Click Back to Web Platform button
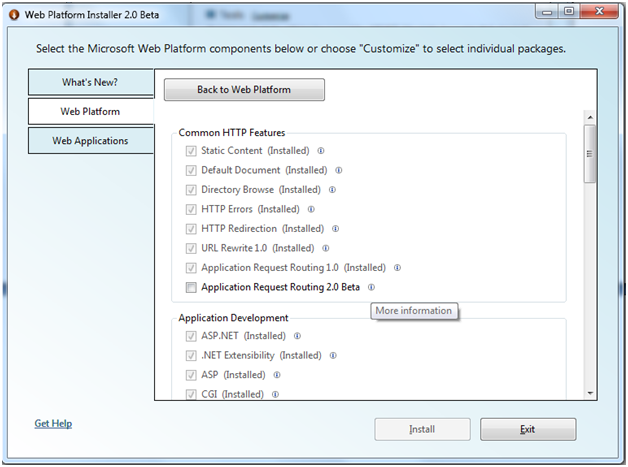The image size is (628, 467). [244, 89]
